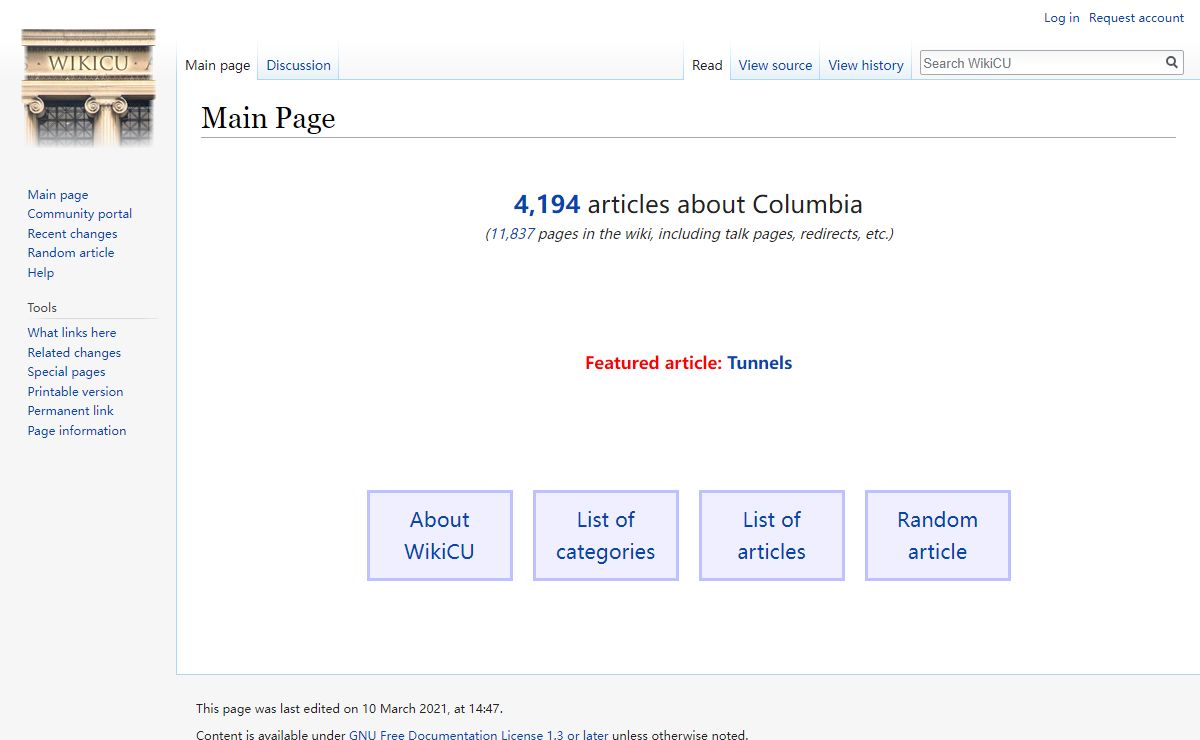1200x740 pixels.
Task: Open Printable version
Action: [x=75, y=391]
